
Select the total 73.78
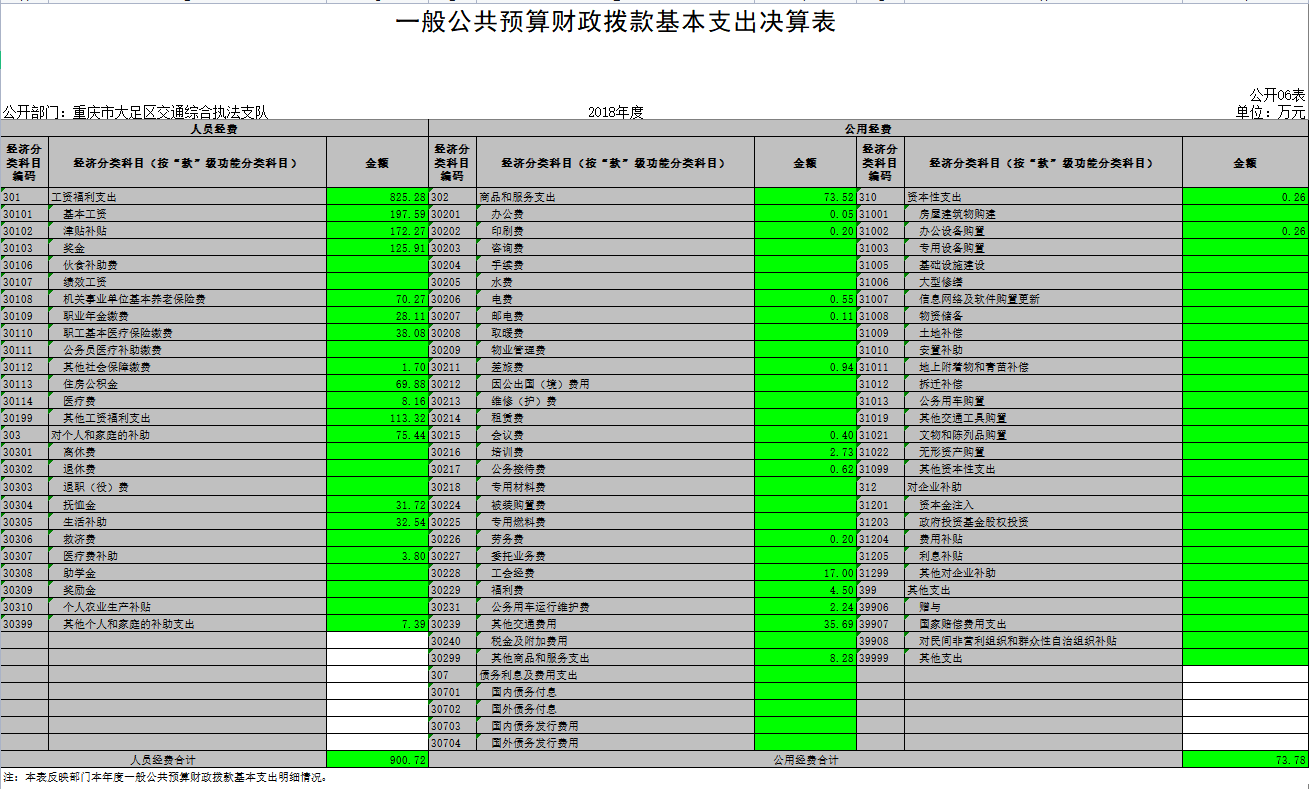pos(1245,760)
